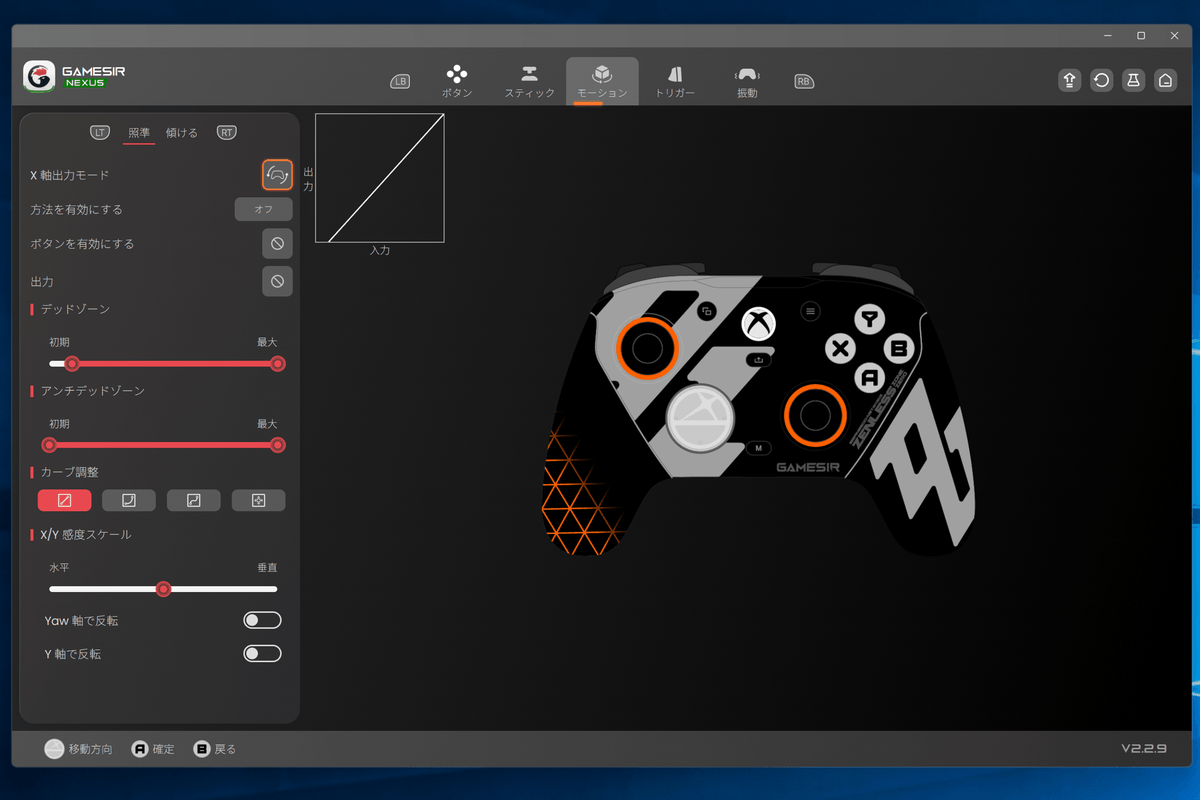
Task: Click the X/Y 感度スケール slider handle
Action: [x=164, y=589]
